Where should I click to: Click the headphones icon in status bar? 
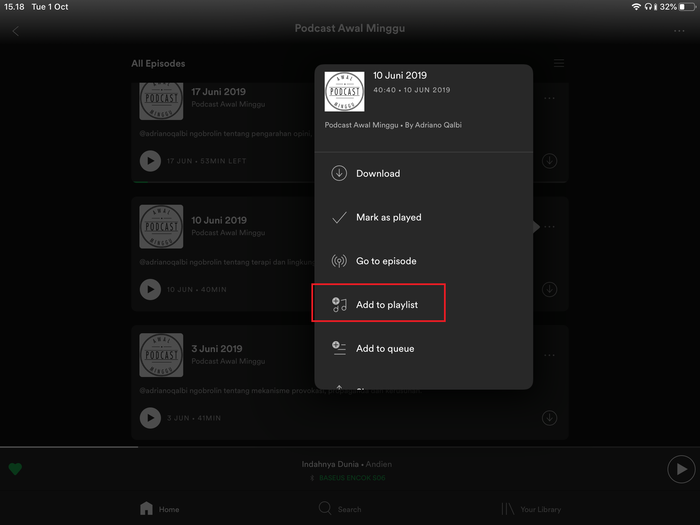tap(648, 7)
